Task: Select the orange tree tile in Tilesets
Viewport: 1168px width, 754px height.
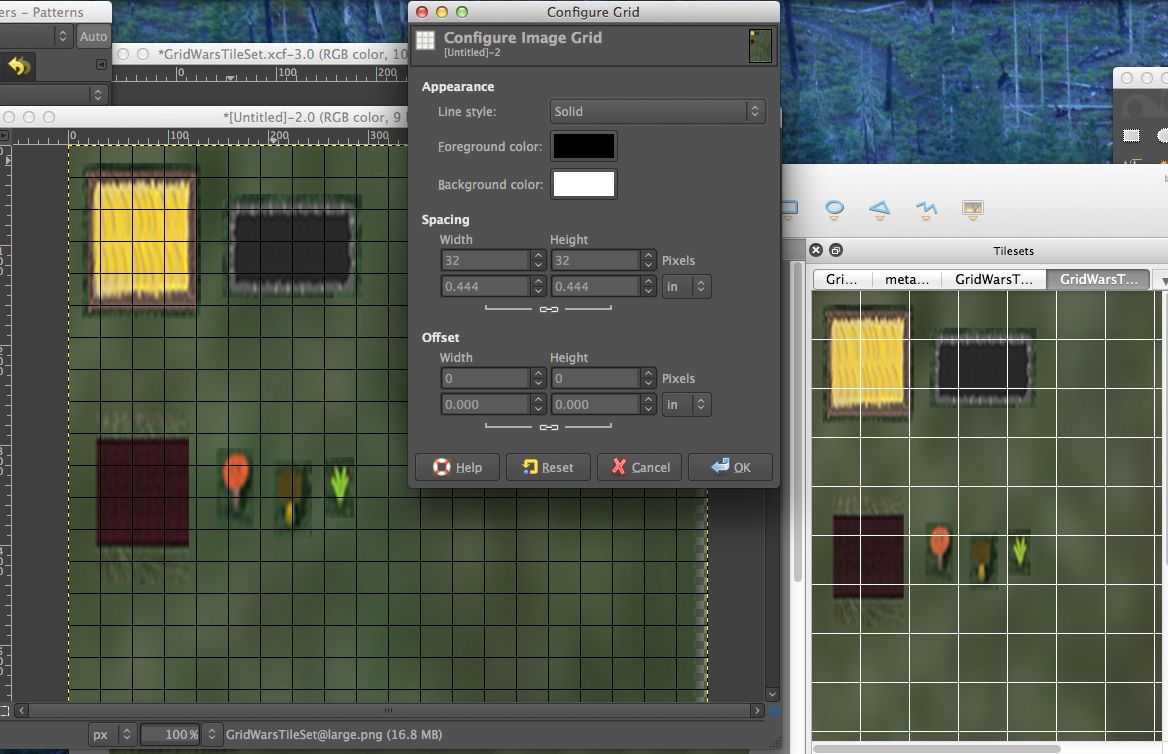Action: pos(939,548)
